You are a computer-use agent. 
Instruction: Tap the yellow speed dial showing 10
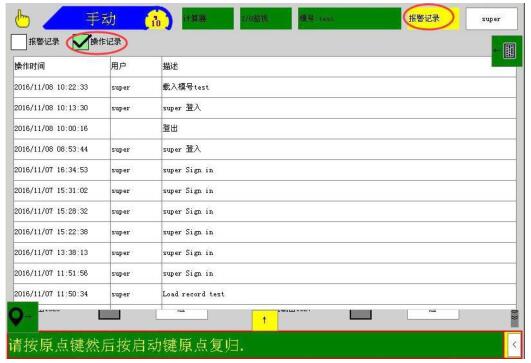pos(156,21)
